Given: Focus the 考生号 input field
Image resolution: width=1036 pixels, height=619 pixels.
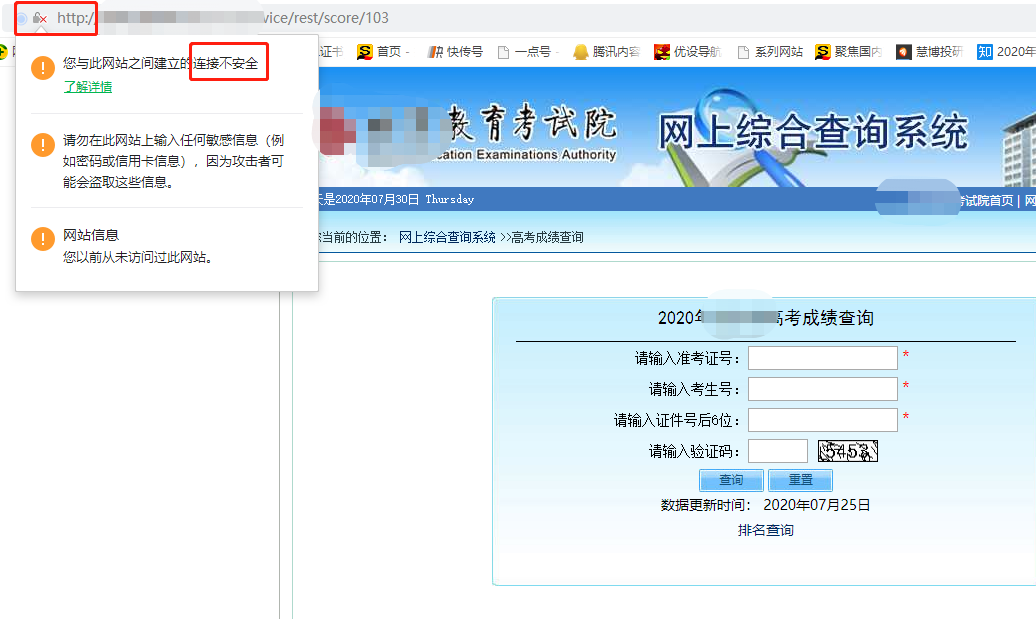Looking at the screenshot, I should pyautogui.click(x=822, y=389).
